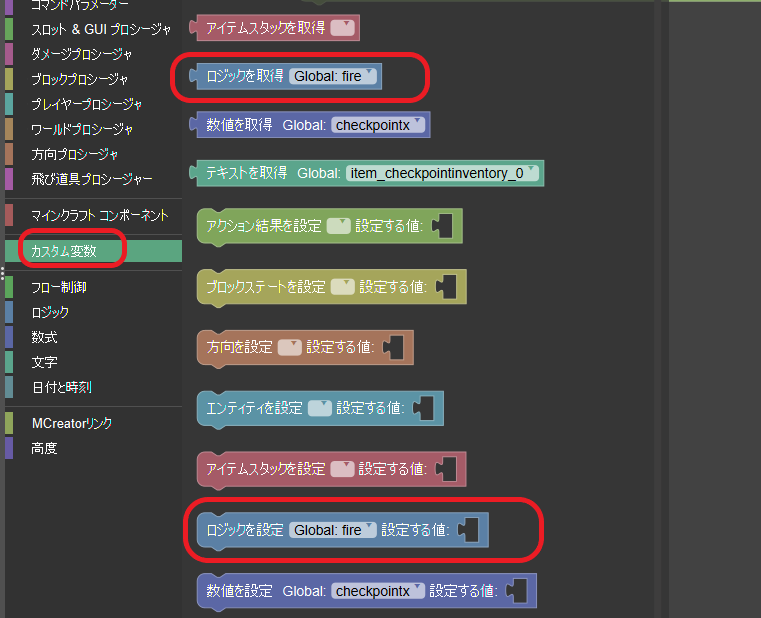Viewport: 761px width, 618px height.
Task: Open checkpointx dropdown in 数値を取得 block
Action: 378,125
